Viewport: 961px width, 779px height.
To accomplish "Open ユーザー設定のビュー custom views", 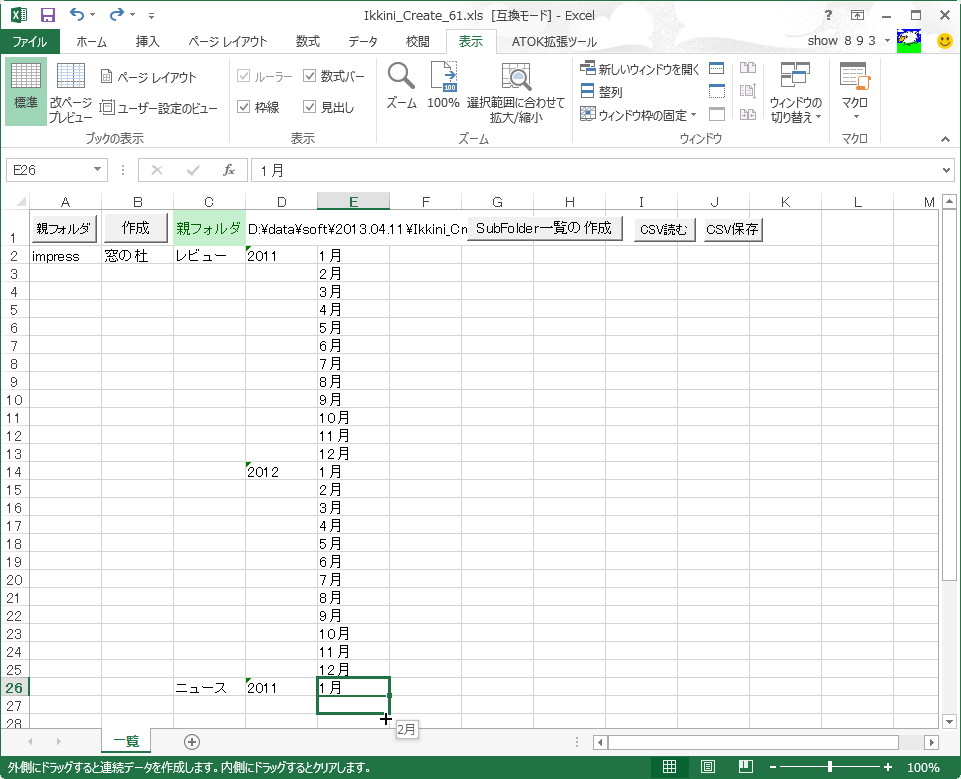I will (158, 108).
